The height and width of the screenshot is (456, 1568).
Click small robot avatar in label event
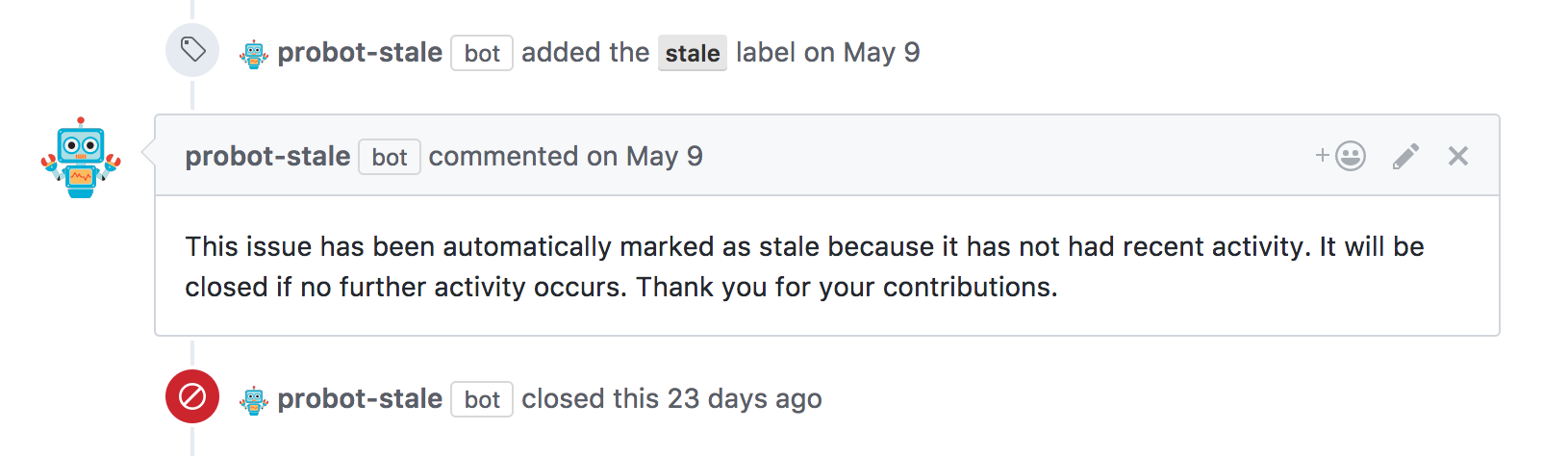[254, 54]
